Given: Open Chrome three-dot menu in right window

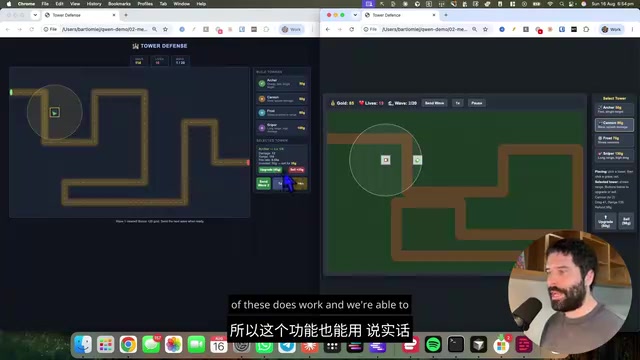Looking at the screenshot, I should coord(632,29).
